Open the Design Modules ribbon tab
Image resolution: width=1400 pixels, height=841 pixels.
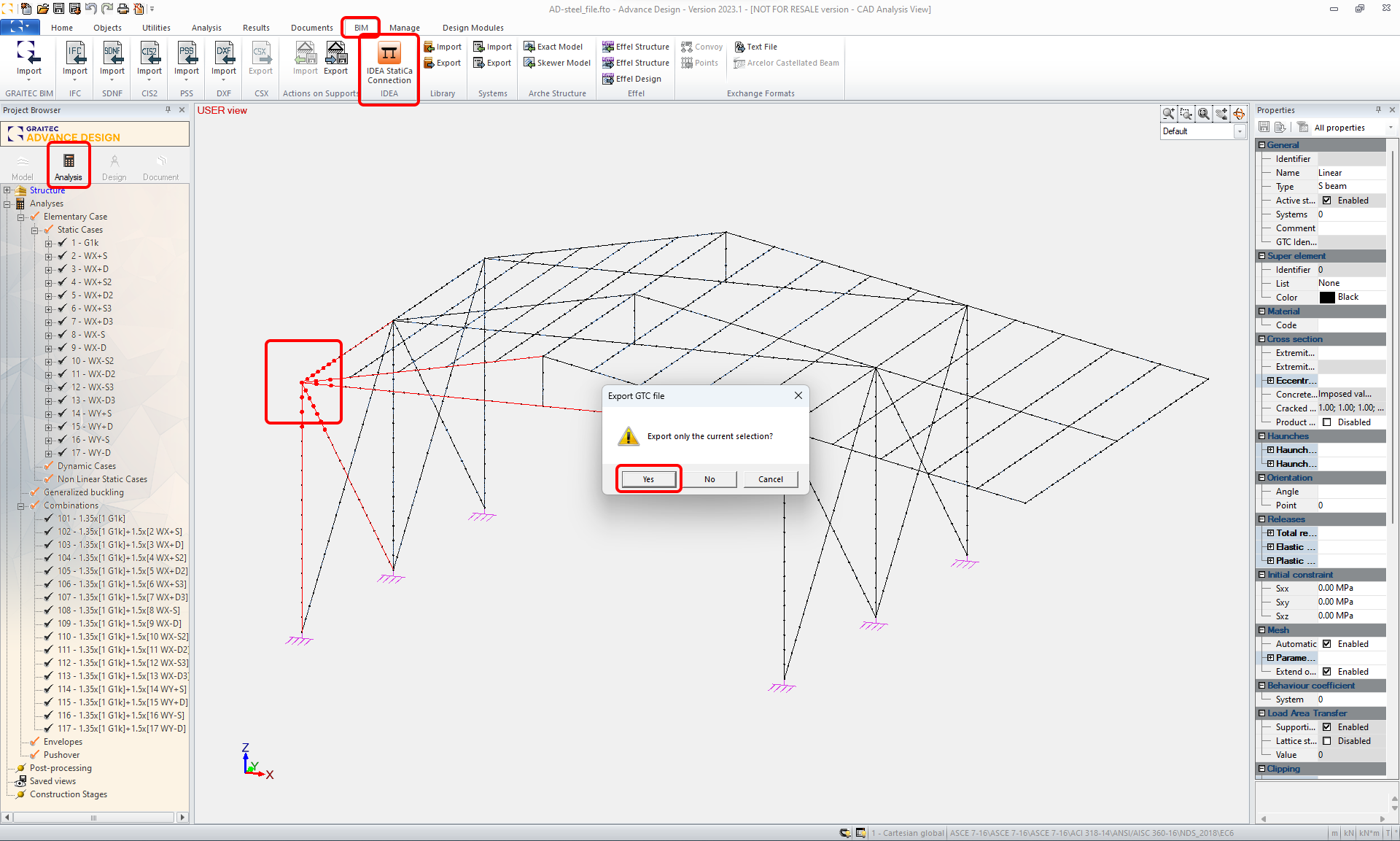[472, 28]
